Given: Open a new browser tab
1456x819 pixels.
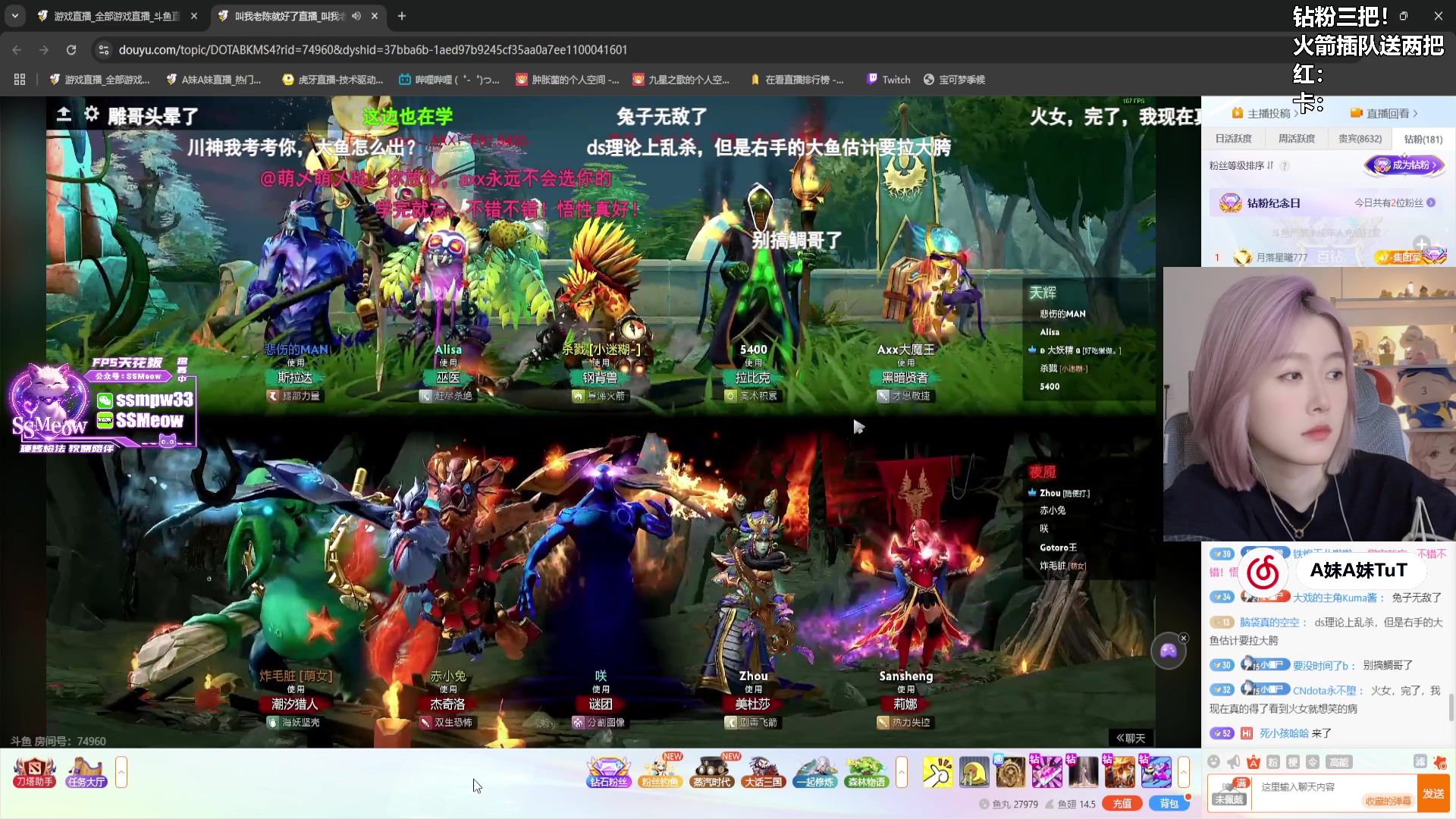Looking at the screenshot, I should pyautogui.click(x=402, y=16).
